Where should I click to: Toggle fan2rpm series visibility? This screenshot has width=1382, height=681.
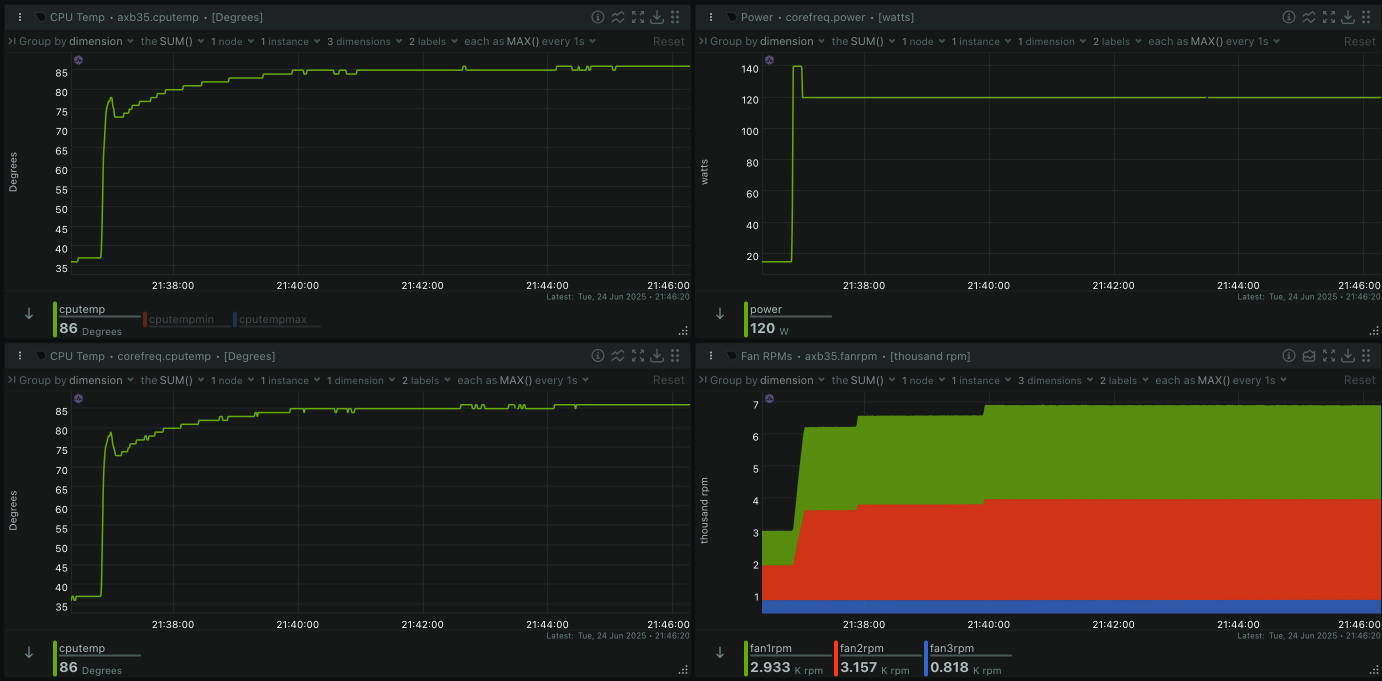[861, 648]
